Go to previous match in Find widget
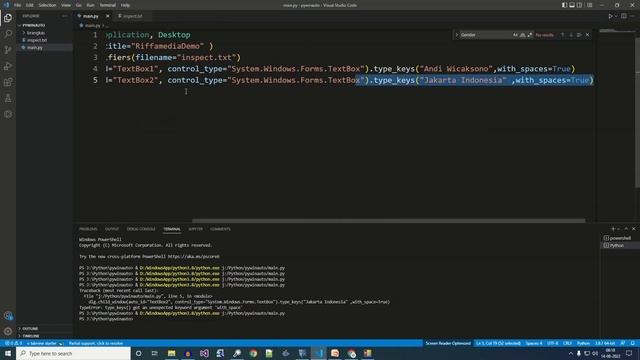The image size is (640, 360). (x=562, y=35)
